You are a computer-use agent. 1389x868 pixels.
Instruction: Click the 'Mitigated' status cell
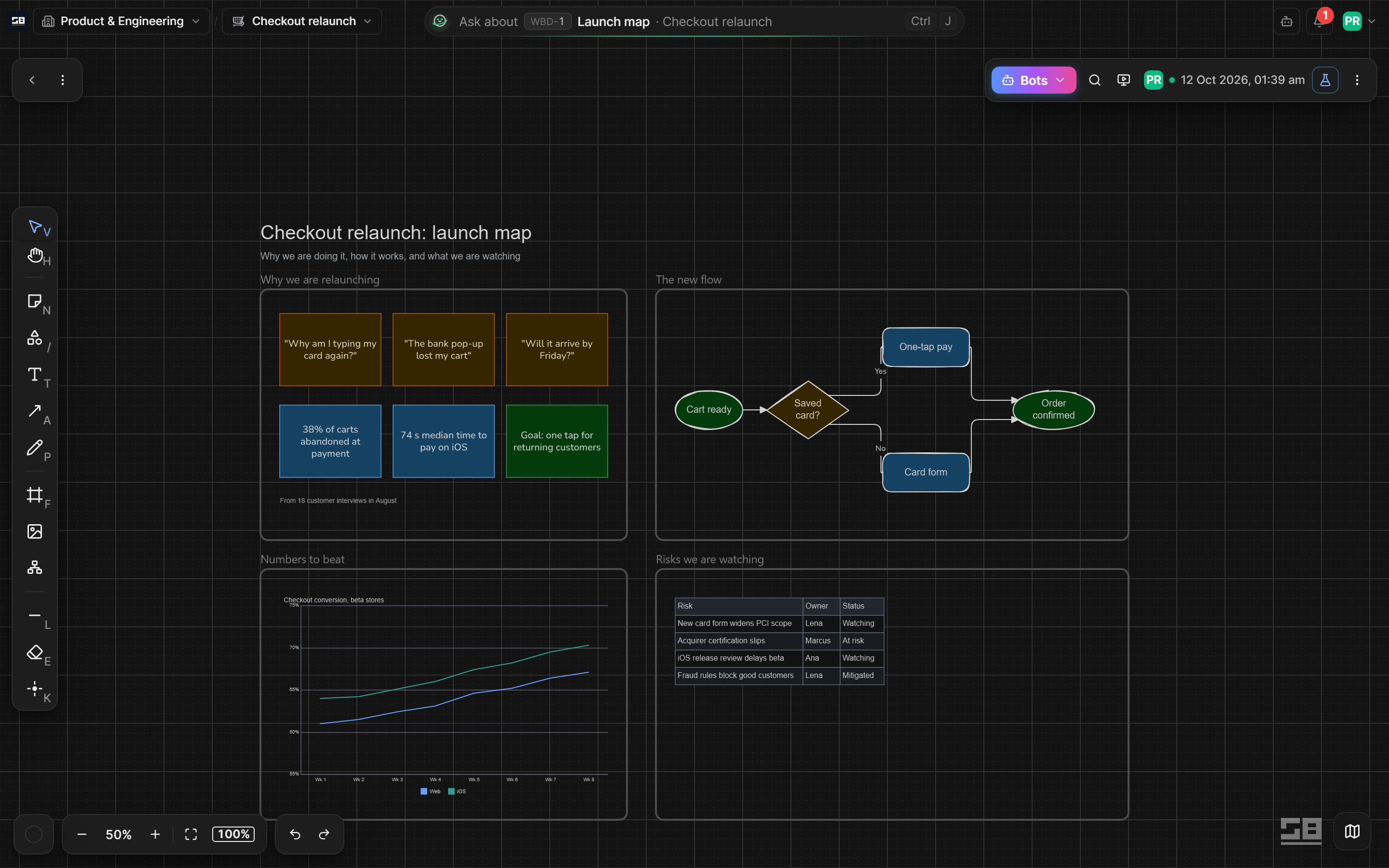coord(861,676)
